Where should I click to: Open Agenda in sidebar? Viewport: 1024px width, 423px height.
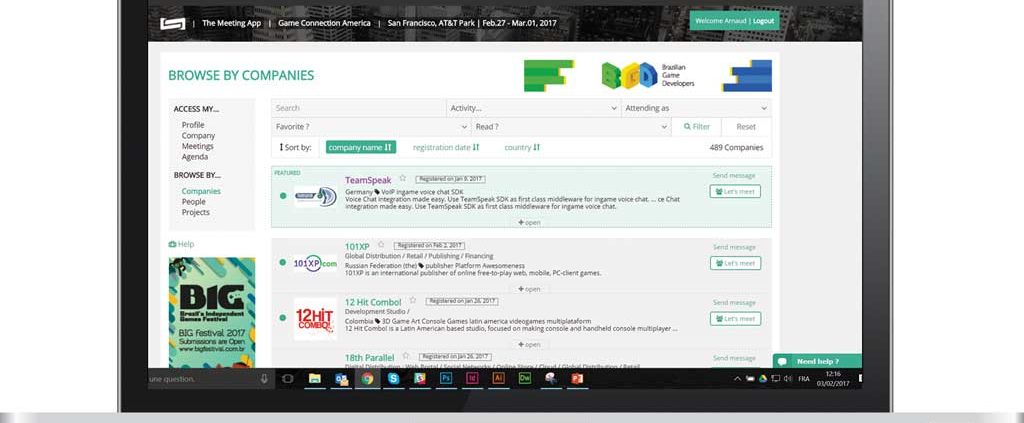coord(195,157)
